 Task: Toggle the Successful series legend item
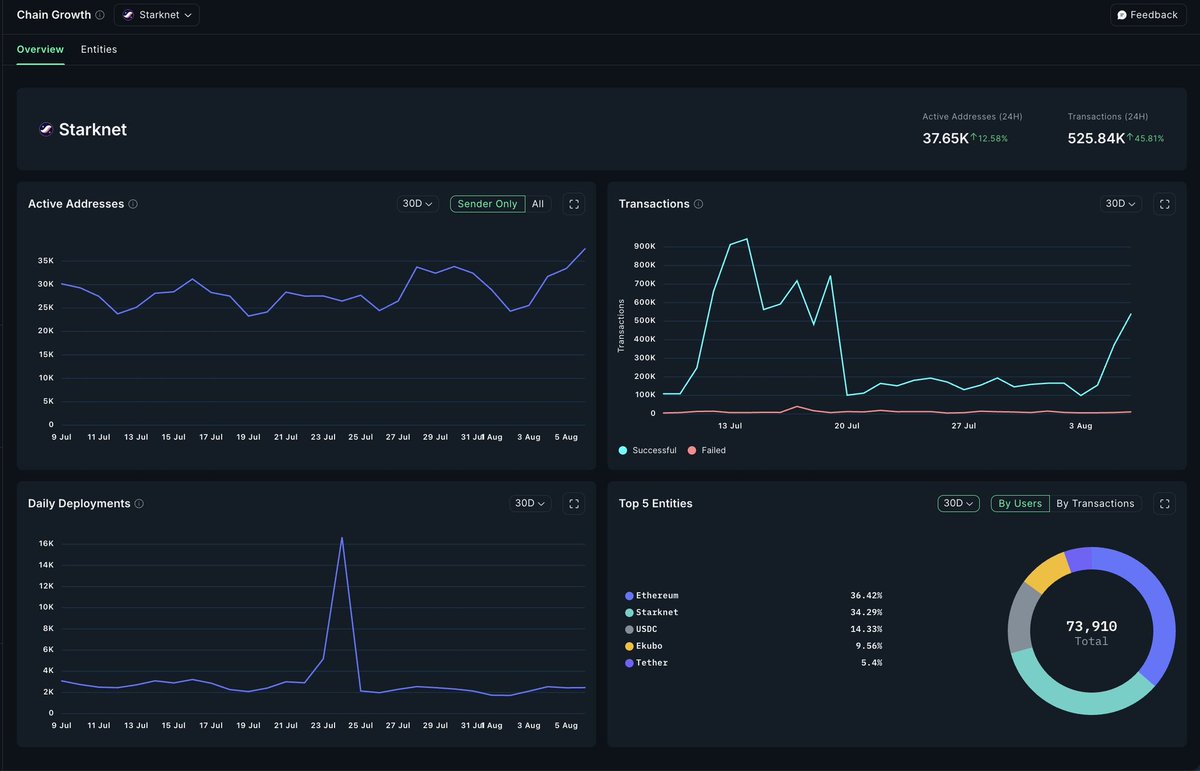tap(648, 450)
